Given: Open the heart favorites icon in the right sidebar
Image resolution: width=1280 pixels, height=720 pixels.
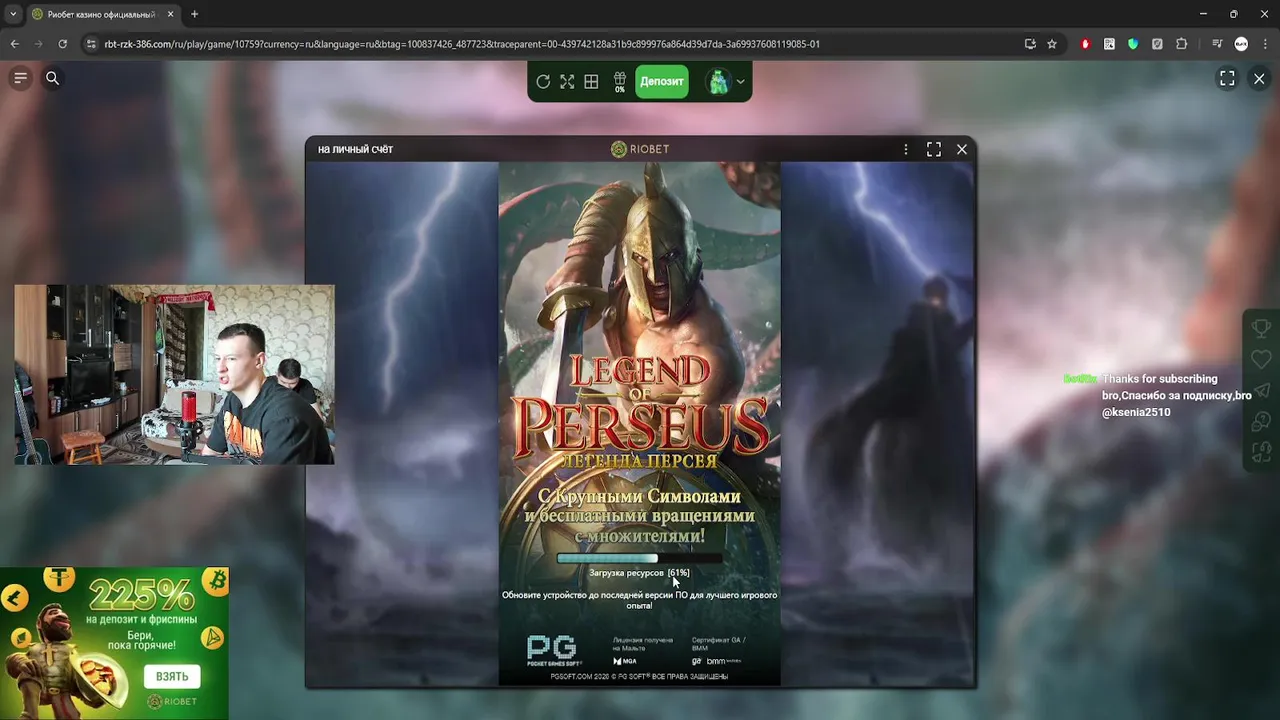Looking at the screenshot, I should [x=1261, y=359].
